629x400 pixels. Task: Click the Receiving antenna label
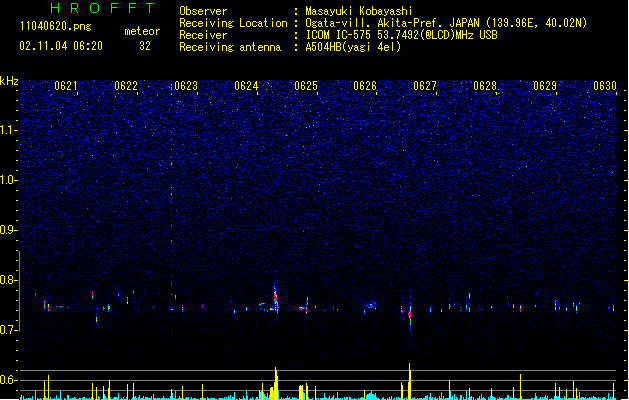tap(230, 47)
